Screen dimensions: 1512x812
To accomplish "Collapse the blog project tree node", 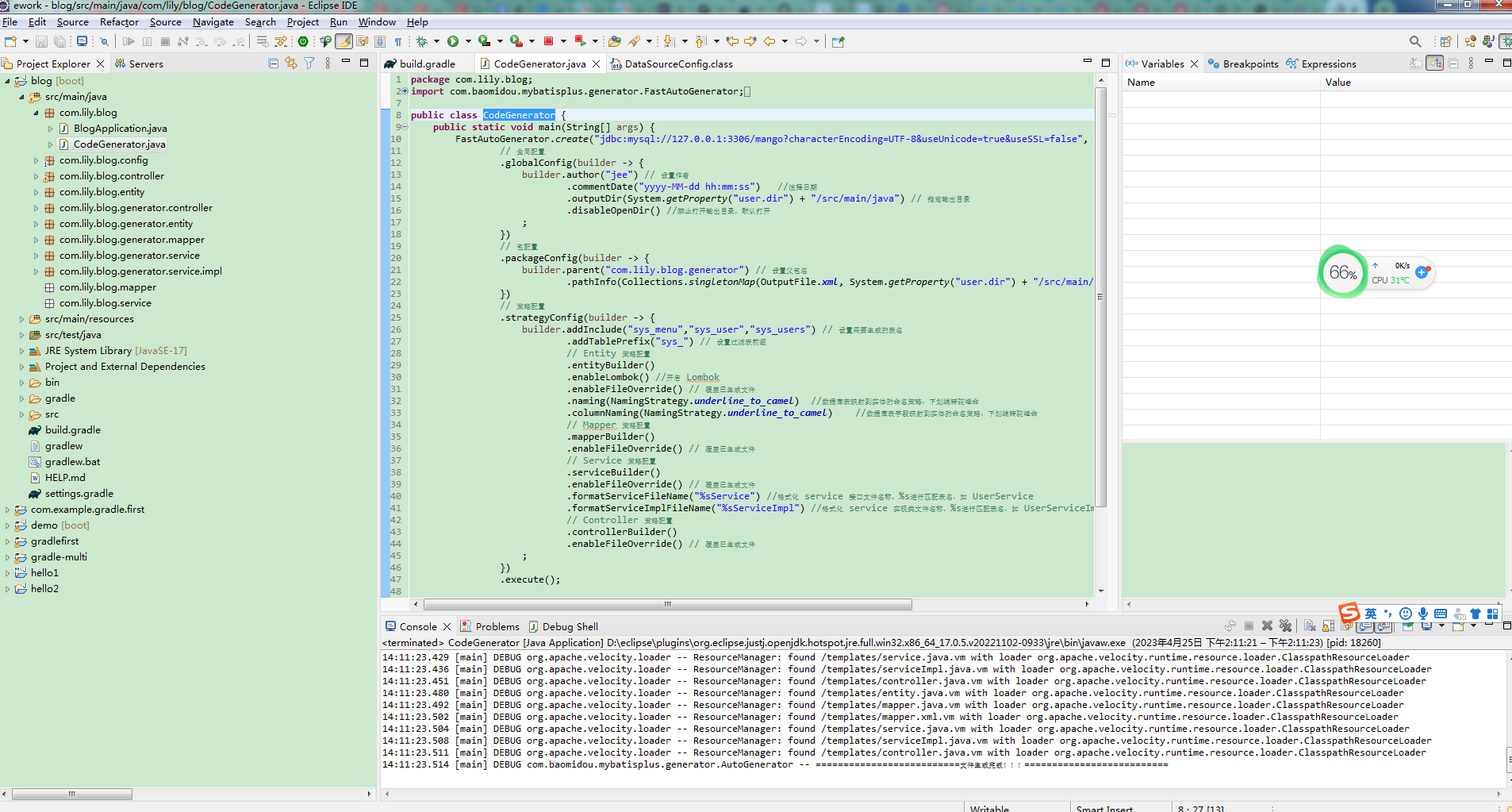I will point(8,81).
